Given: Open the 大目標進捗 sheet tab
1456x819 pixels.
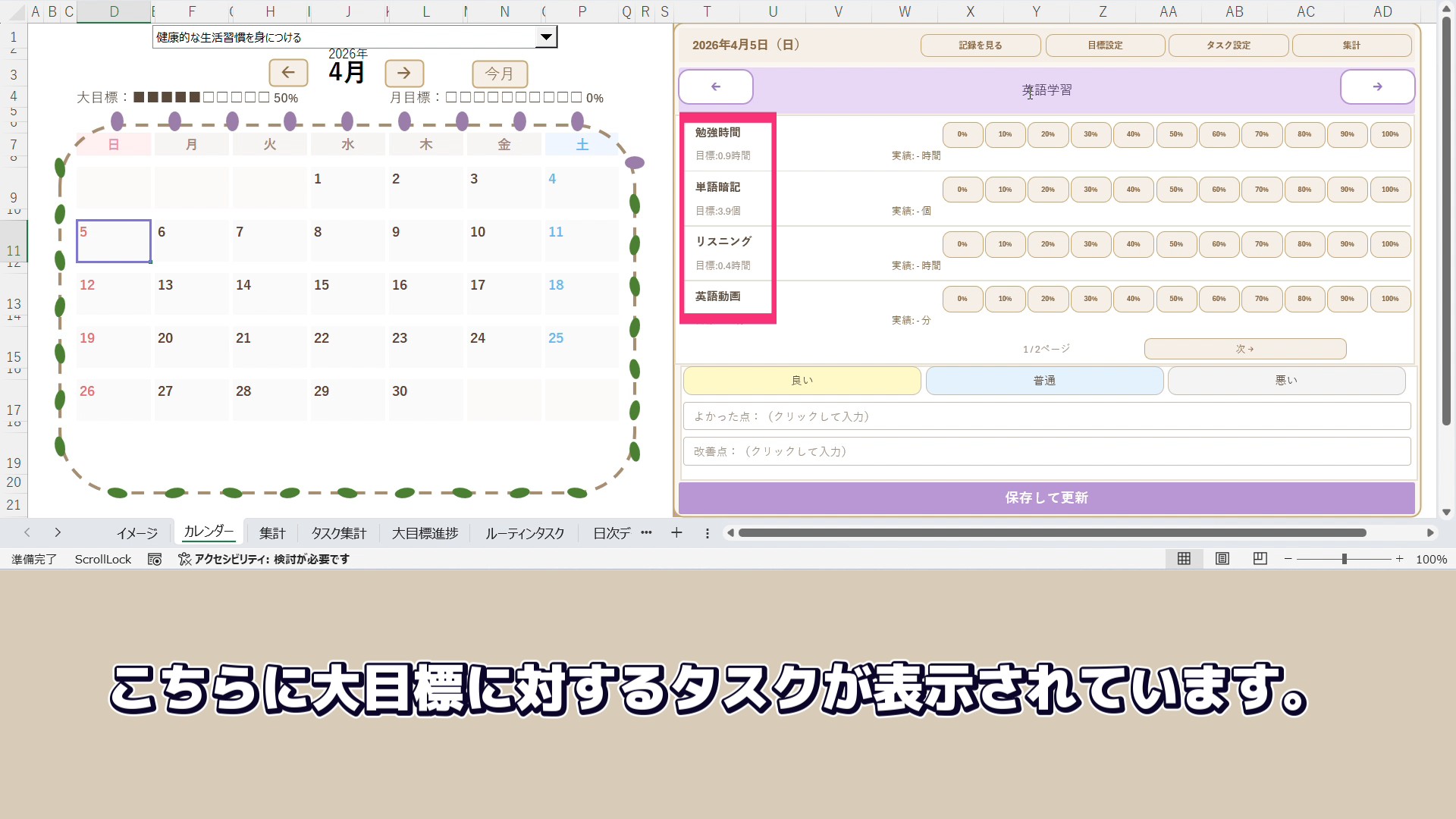Looking at the screenshot, I should click(425, 533).
